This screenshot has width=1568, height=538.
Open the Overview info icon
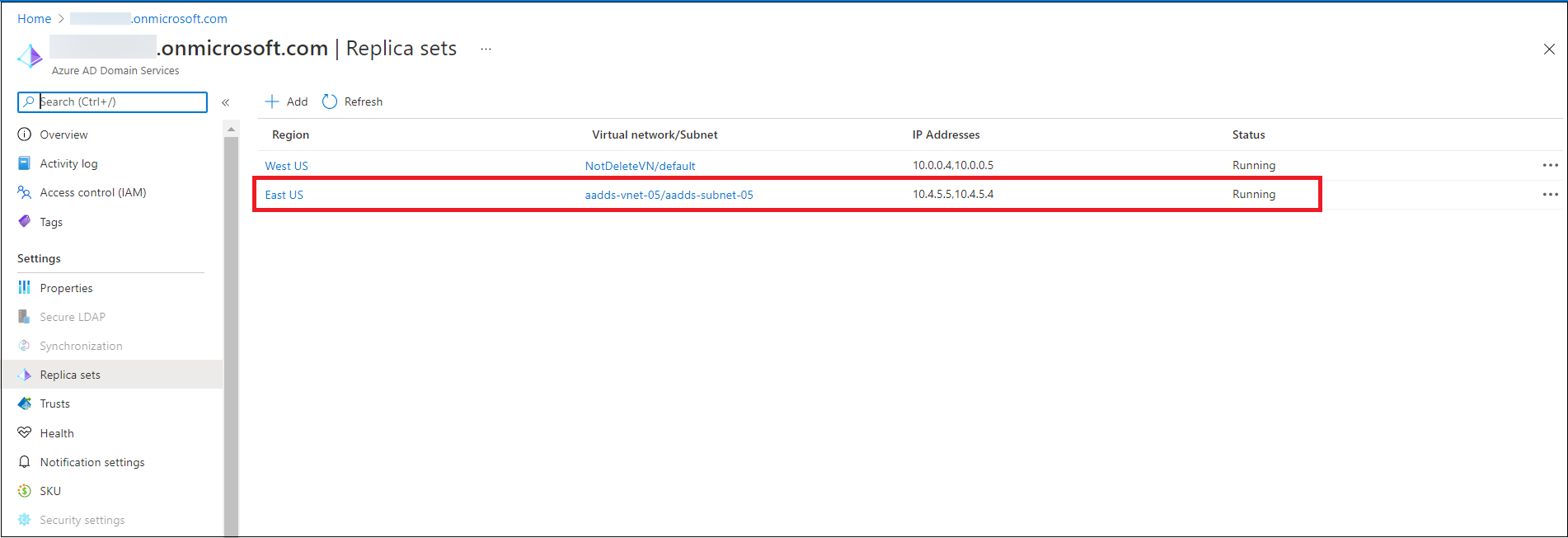(25, 134)
